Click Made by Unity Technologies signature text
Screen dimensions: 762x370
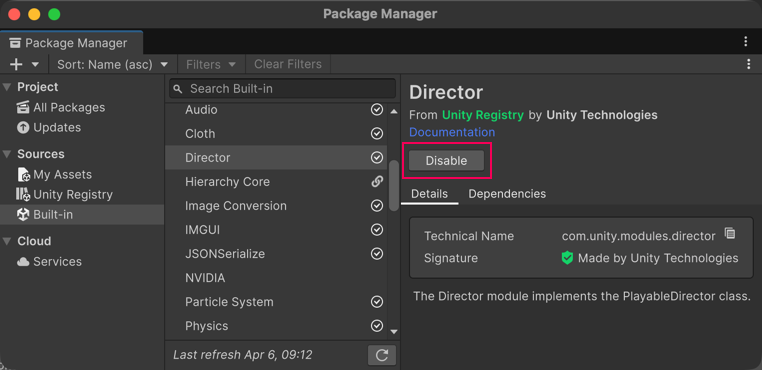click(658, 258)
